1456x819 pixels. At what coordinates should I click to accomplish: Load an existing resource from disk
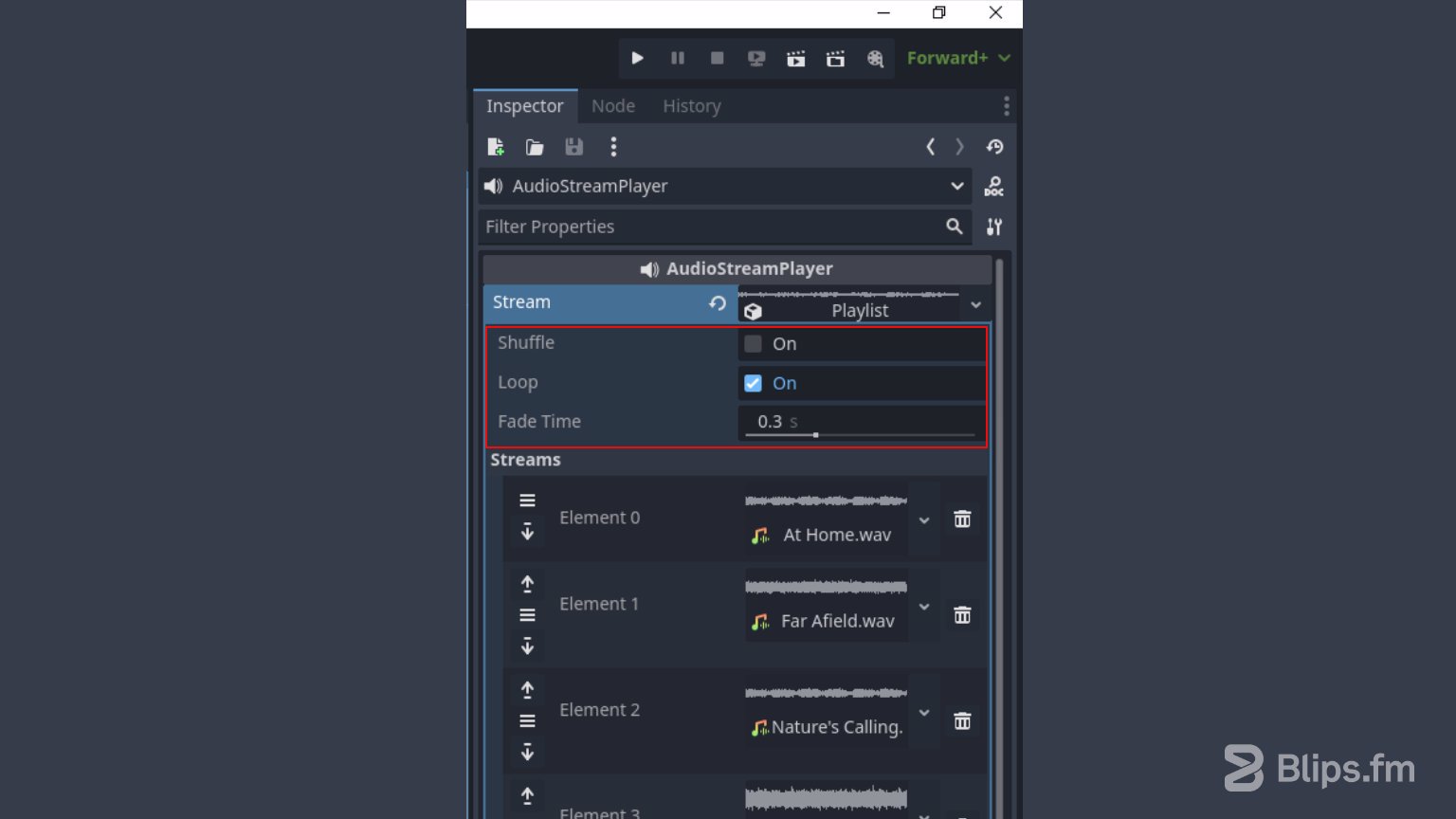coord(535,147)
